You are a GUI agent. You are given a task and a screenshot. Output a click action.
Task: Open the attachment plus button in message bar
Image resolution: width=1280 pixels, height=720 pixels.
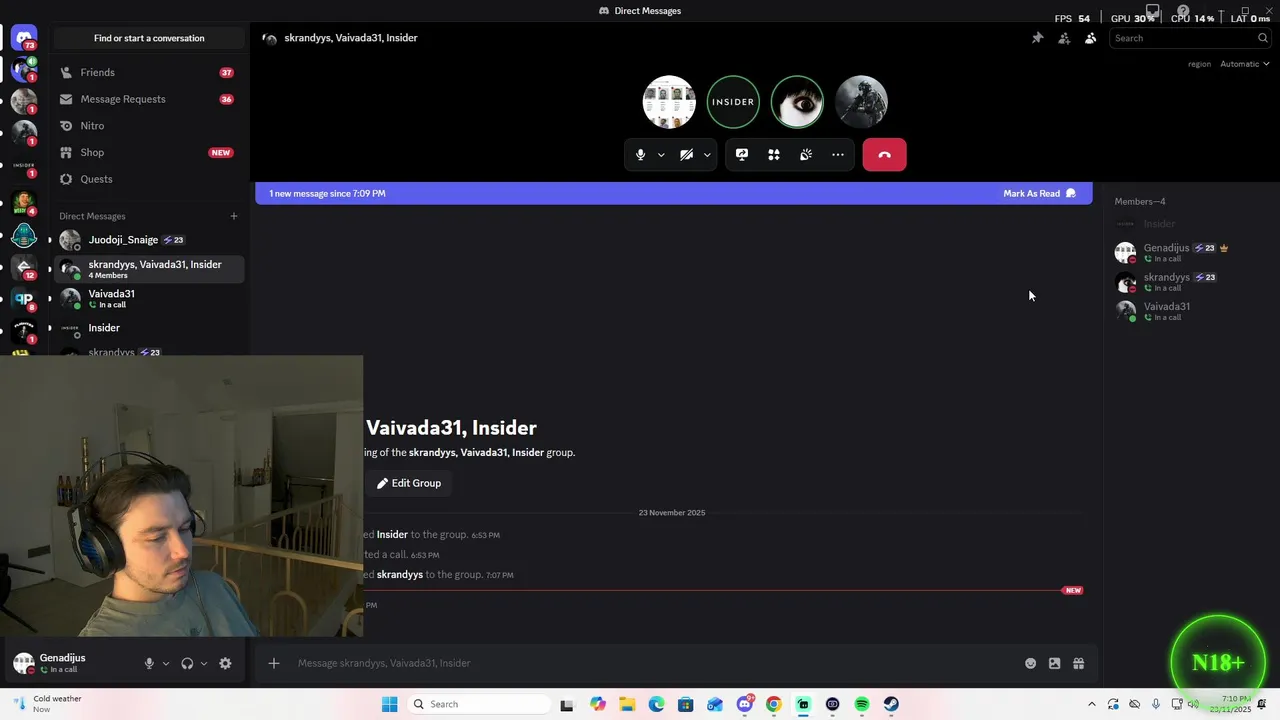274,663
